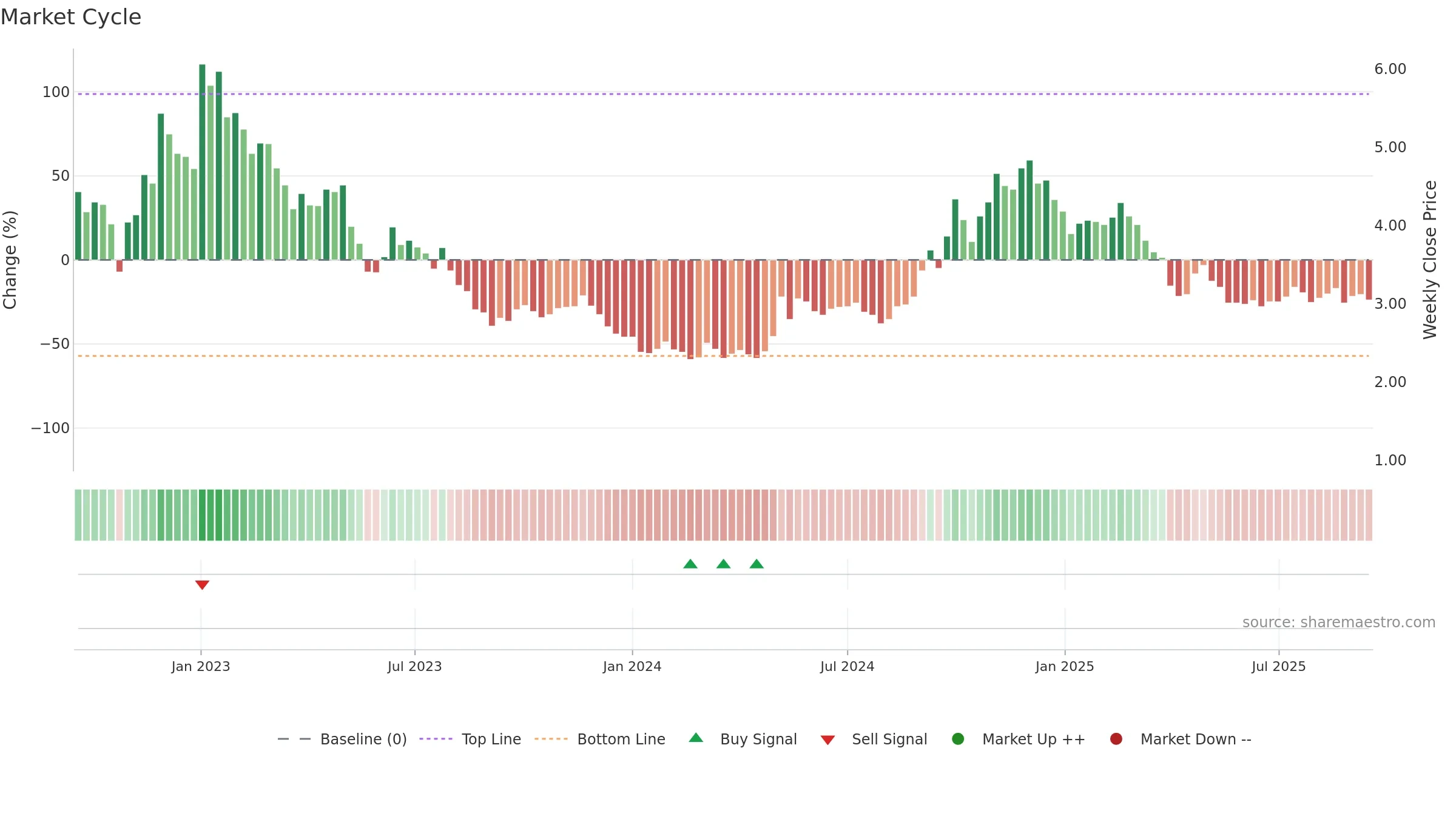1456x819 pixels.
Task: Toggle the Market Down -- legend entry
Action: point(1181,739)
